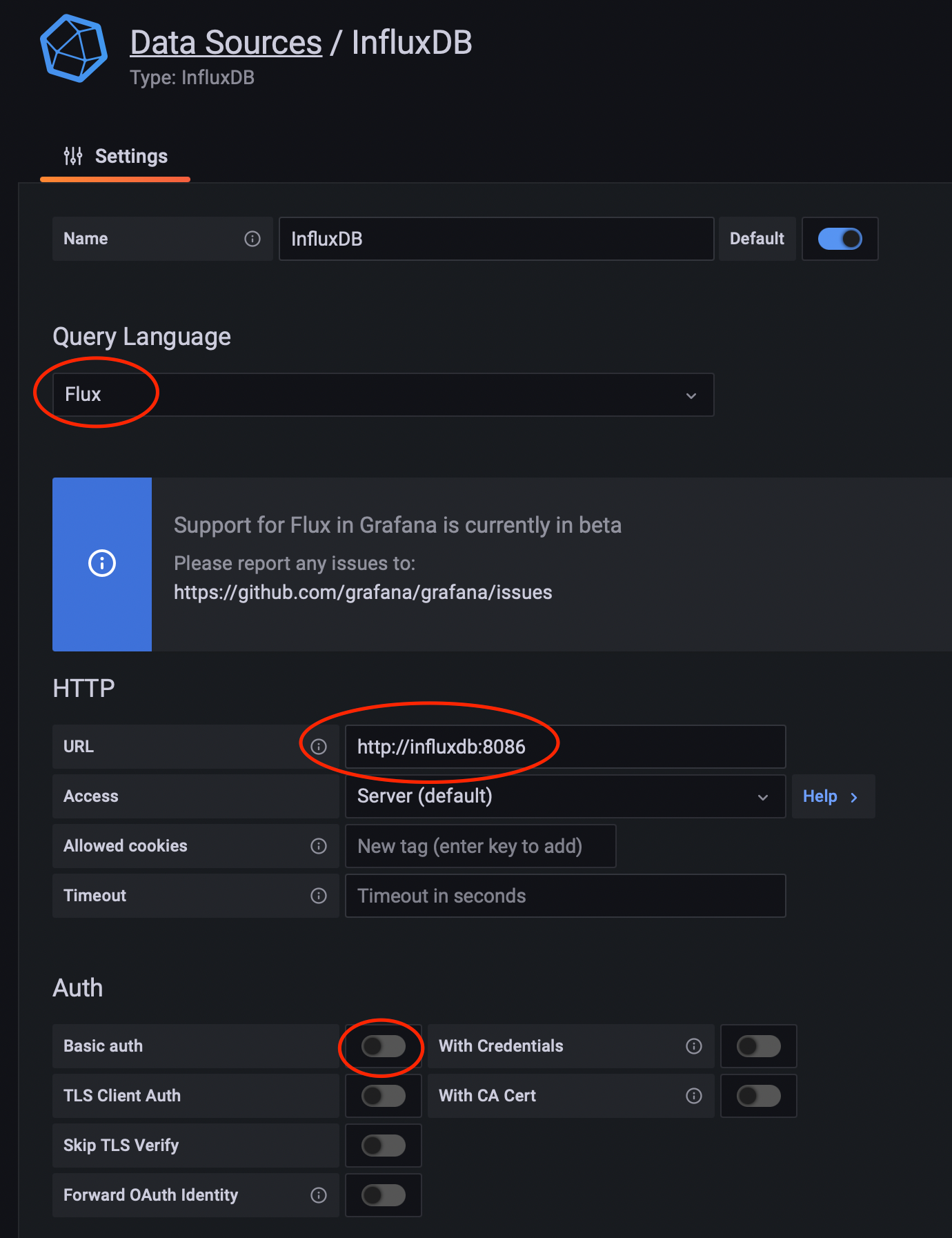Disable the Default data source toggle
Image resolution: width=952 pixels, height=1238 pixels.
[840, 239]
